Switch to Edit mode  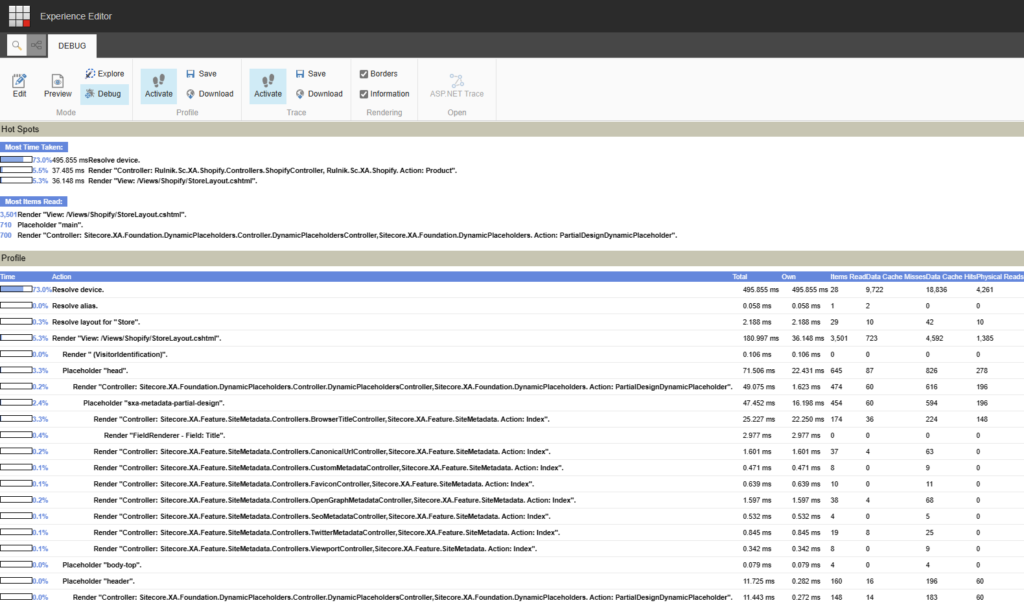coord(20,84)
